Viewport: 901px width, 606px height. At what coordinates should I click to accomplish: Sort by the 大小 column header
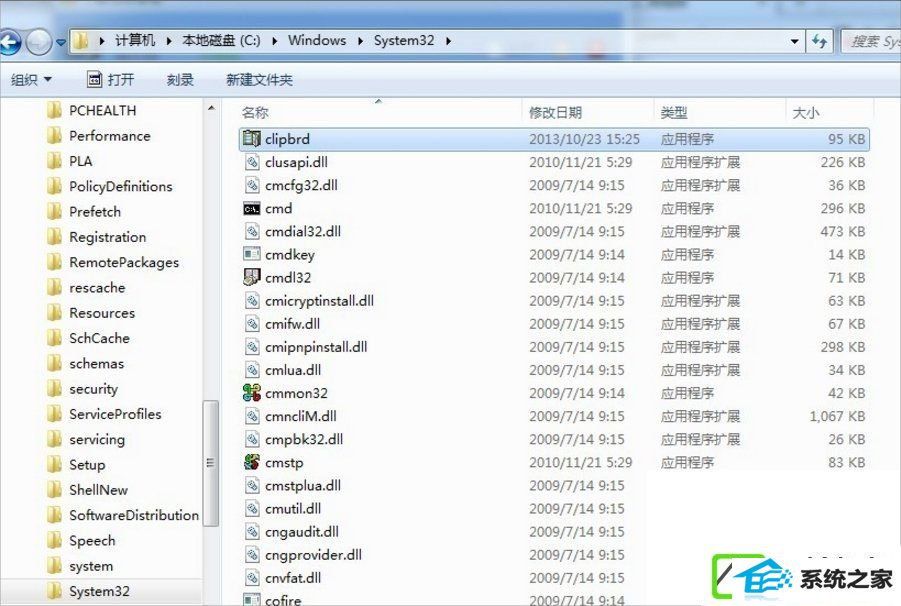click(806, 113)
